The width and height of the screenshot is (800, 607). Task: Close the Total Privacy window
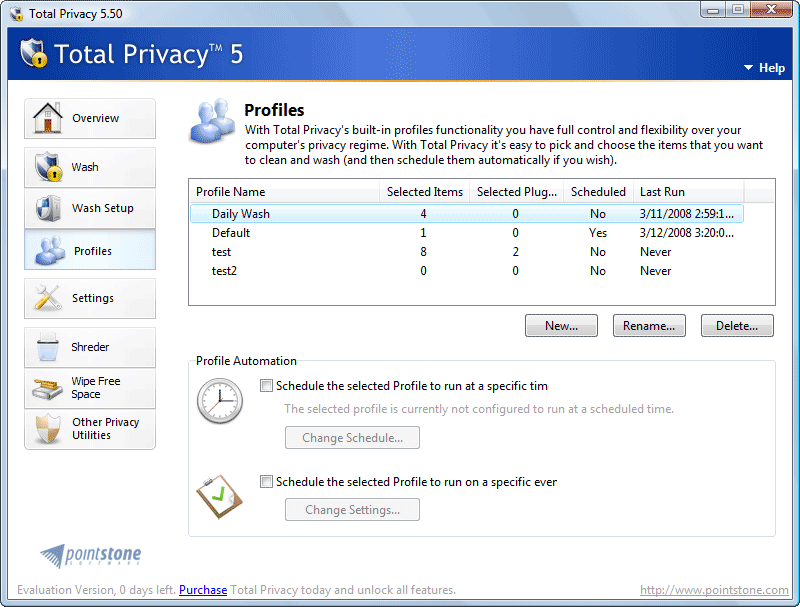tap(771, 10)
